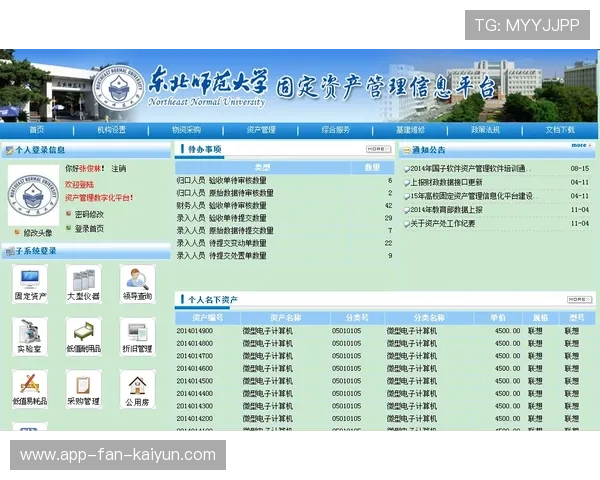Open the 政策法规 menu
This screenshot has height=480, width=600.
[485, 130]
